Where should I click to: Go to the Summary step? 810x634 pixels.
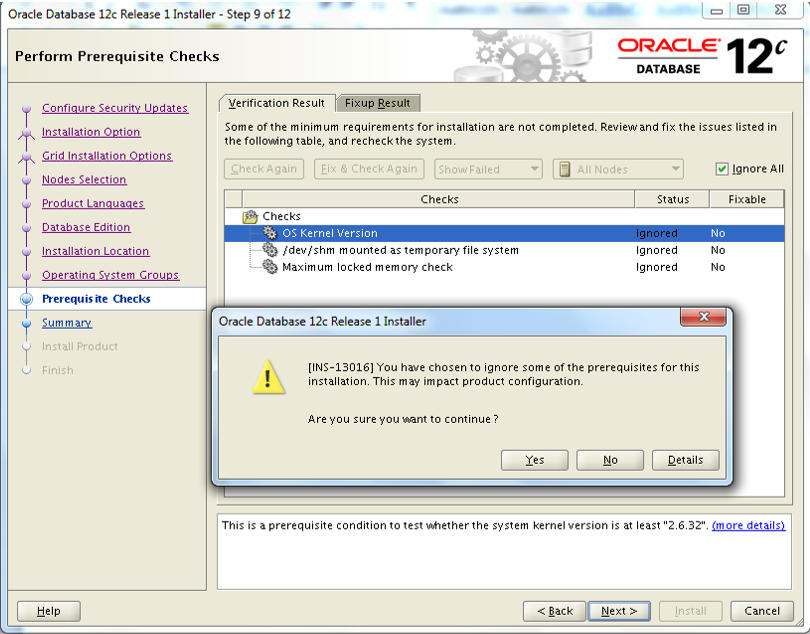(x=67, y=322)
